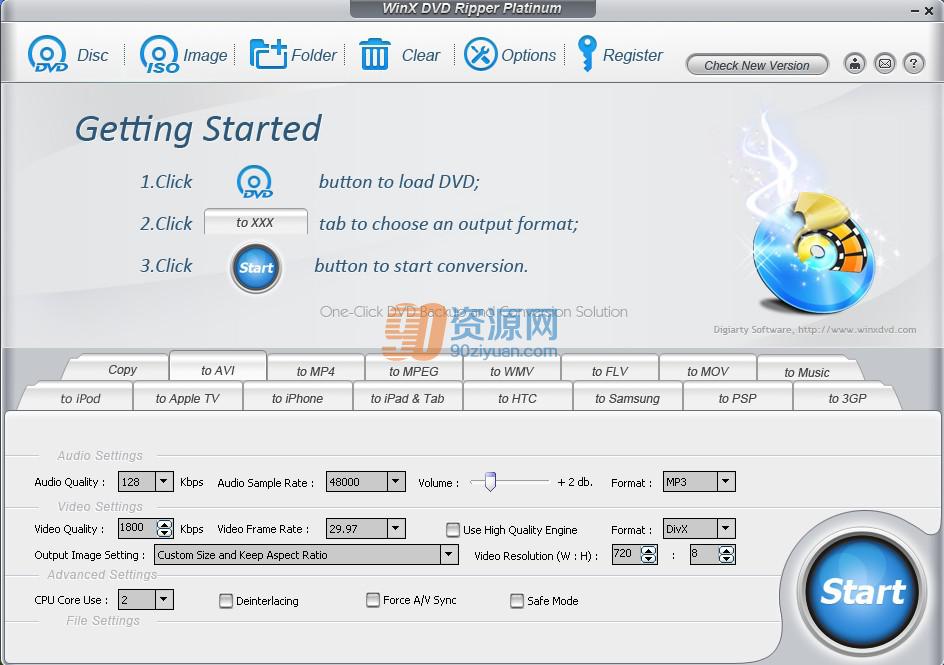The image size is (944, 665).
Task: Select the to iPad & Tab tab
Action: [408, 398]
